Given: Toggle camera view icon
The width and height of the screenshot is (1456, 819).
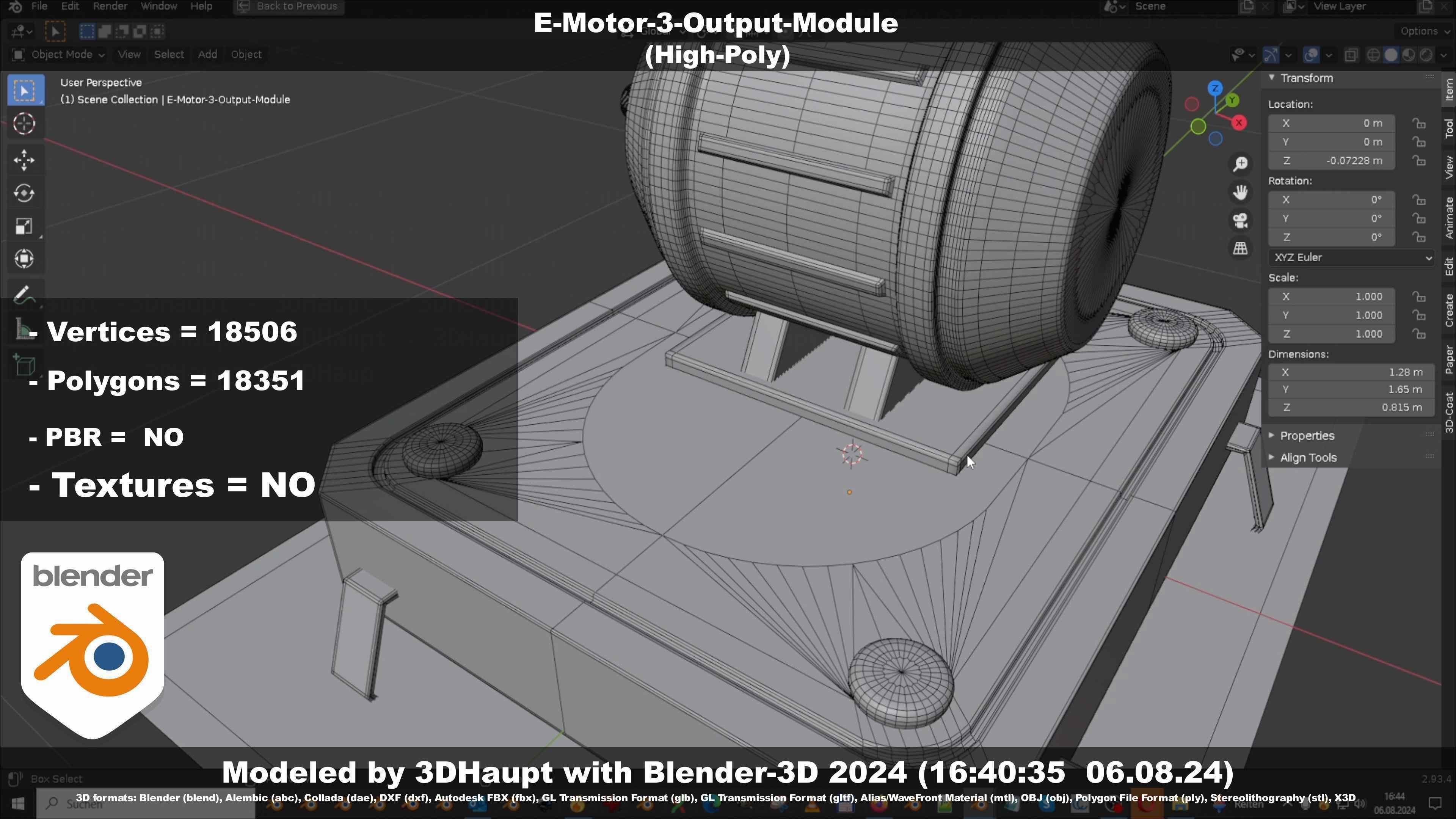Looking at the screenshot, I should (1241, 220).
